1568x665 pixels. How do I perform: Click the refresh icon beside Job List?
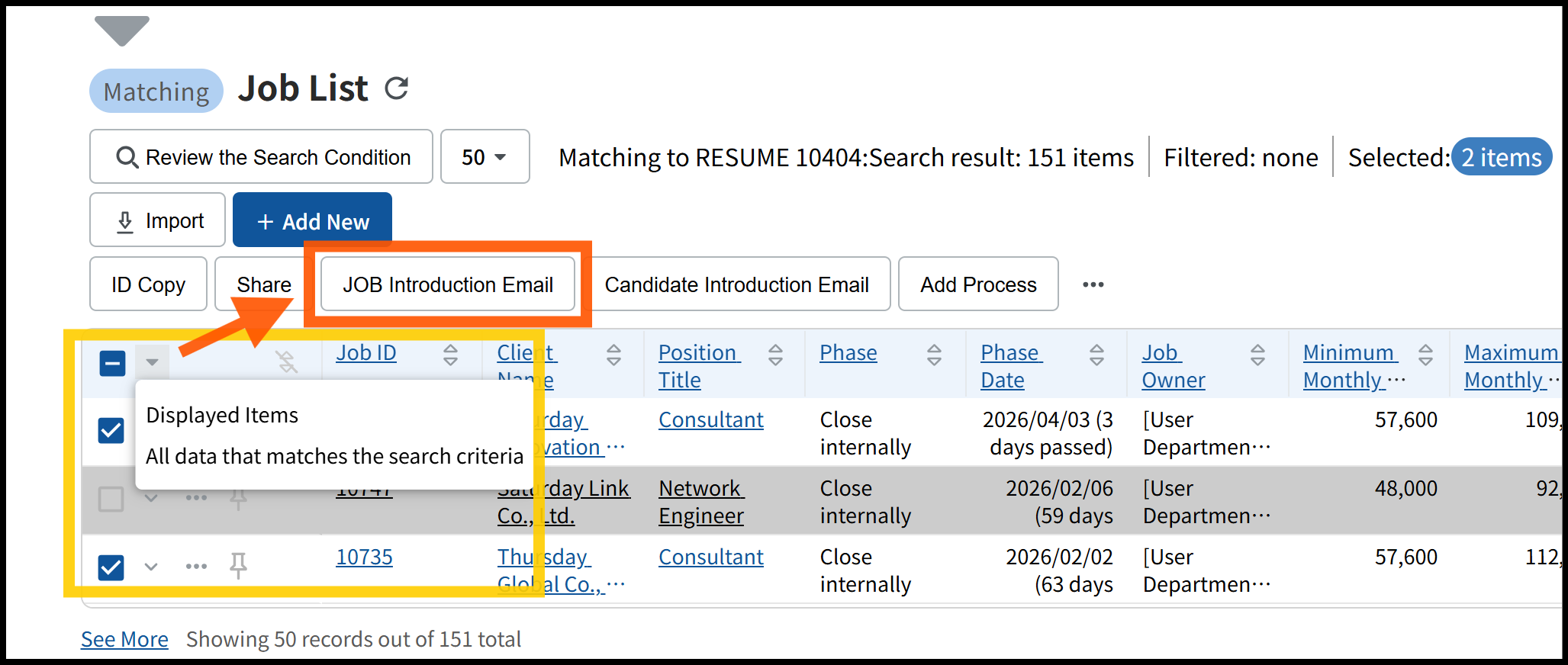(396, 88)
